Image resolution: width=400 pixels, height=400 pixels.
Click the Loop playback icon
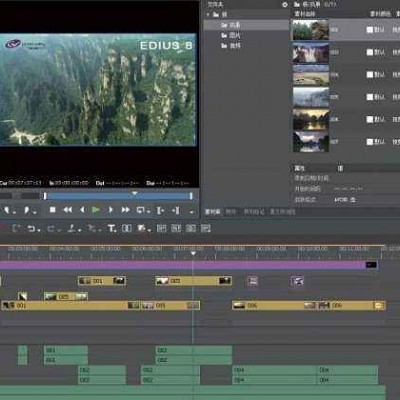coord(140,210)
